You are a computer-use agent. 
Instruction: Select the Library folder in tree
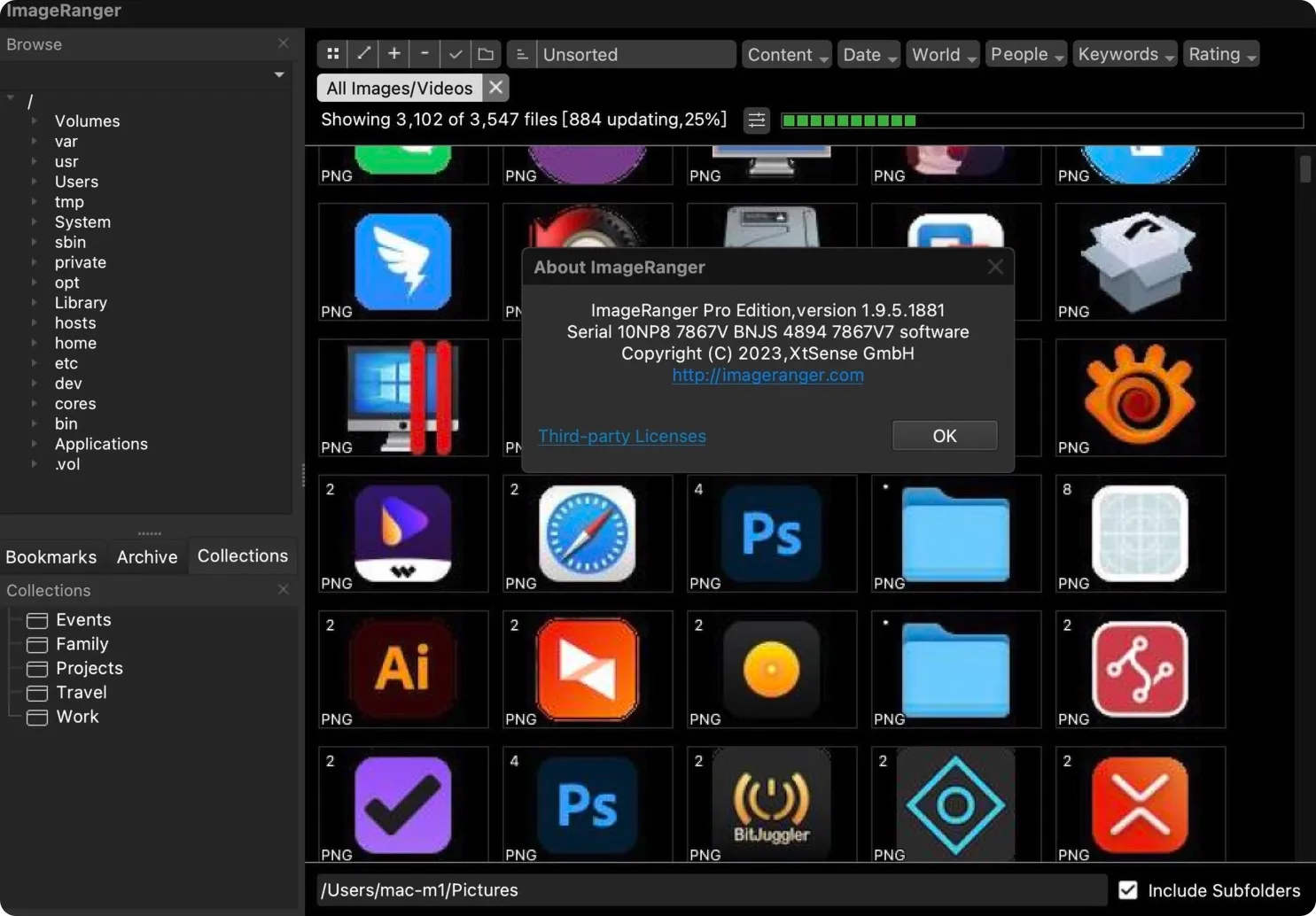[x=81, y=302]
